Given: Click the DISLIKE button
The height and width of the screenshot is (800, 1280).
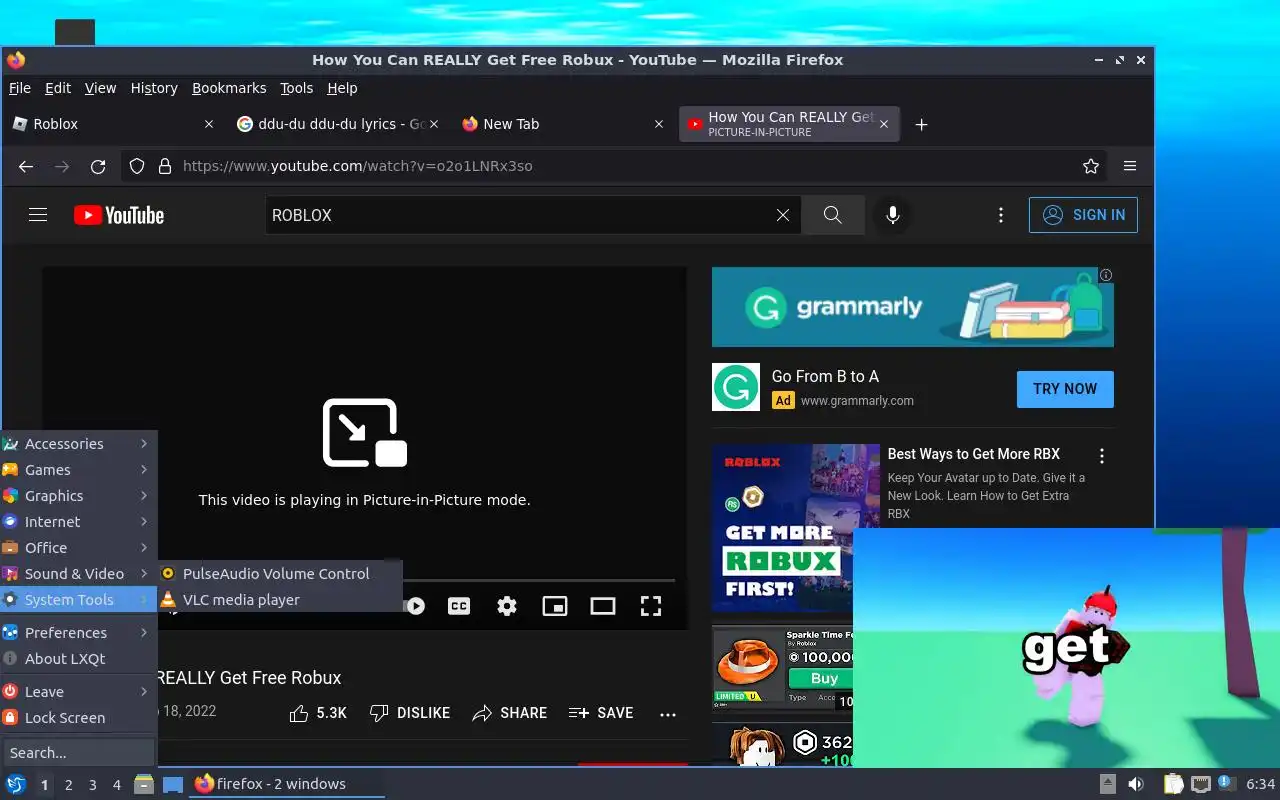Looking at the screenshot, I should [410, 713].
